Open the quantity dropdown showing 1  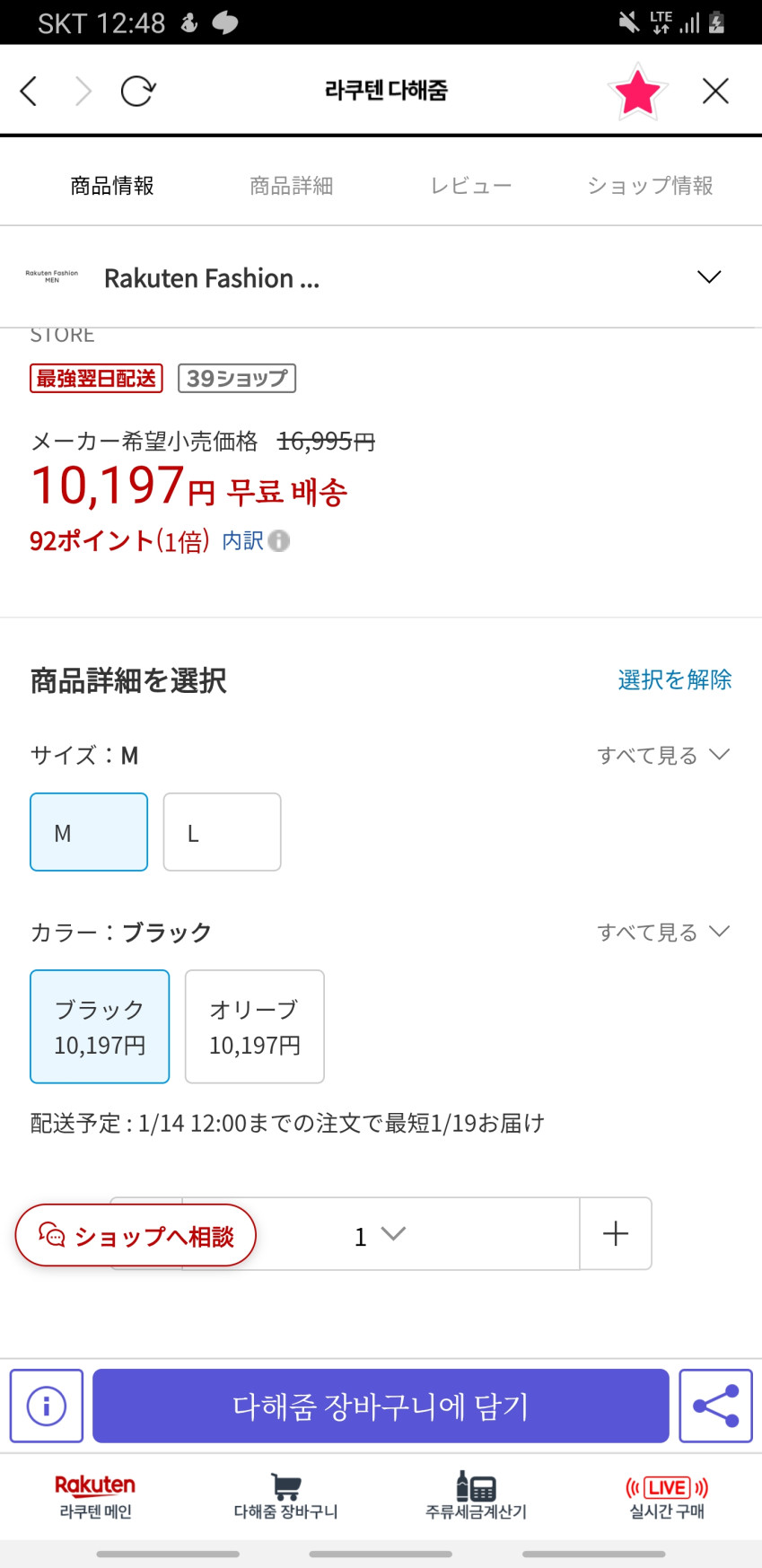380,1235
